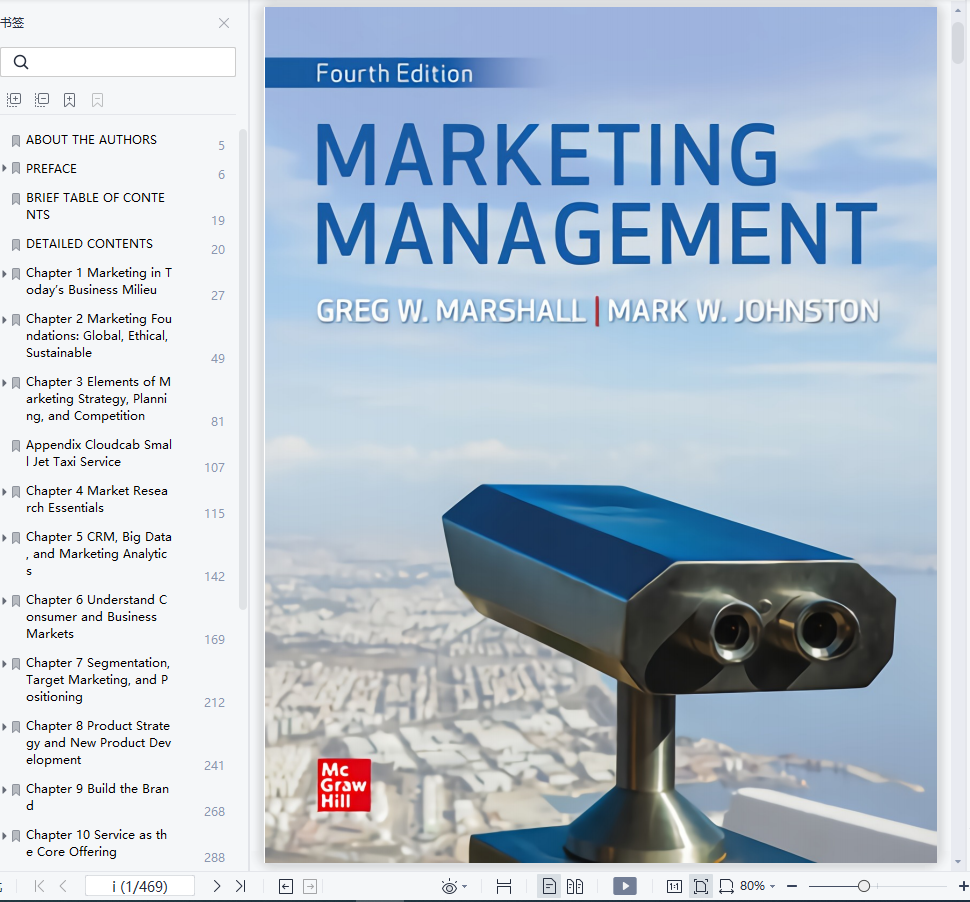Screen dimensions: 970x902
Task: Go to the previous page
Action: point(63,886)
